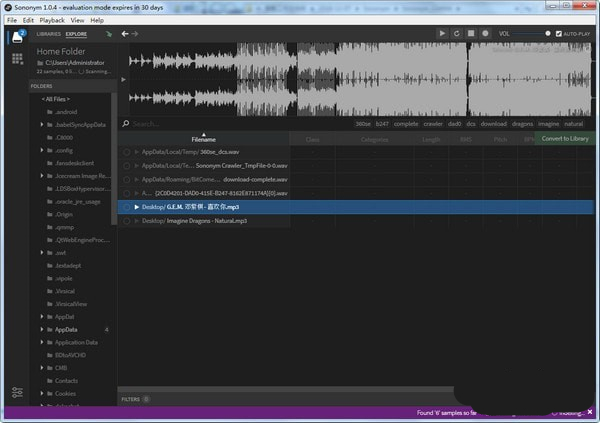Select the radio circle for Imagine Dragons - Natural.mp3
The width and height of the screenshot is (600, 423).
[127, 221]
